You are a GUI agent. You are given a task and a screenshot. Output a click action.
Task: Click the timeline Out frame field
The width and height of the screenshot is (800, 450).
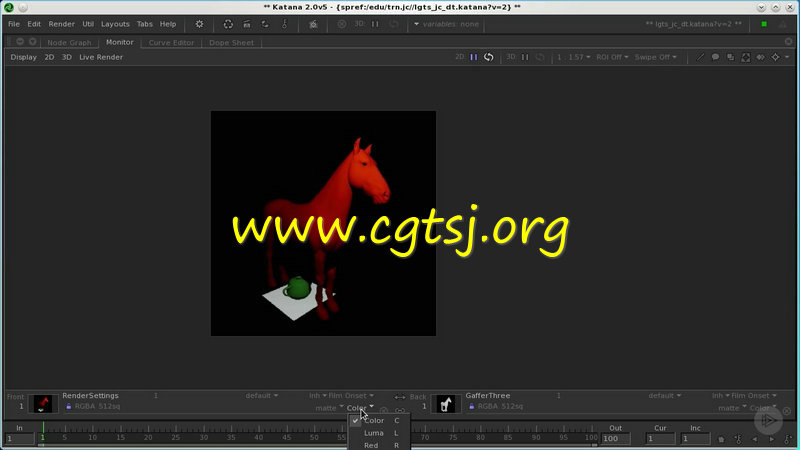[x=616, y=439]
